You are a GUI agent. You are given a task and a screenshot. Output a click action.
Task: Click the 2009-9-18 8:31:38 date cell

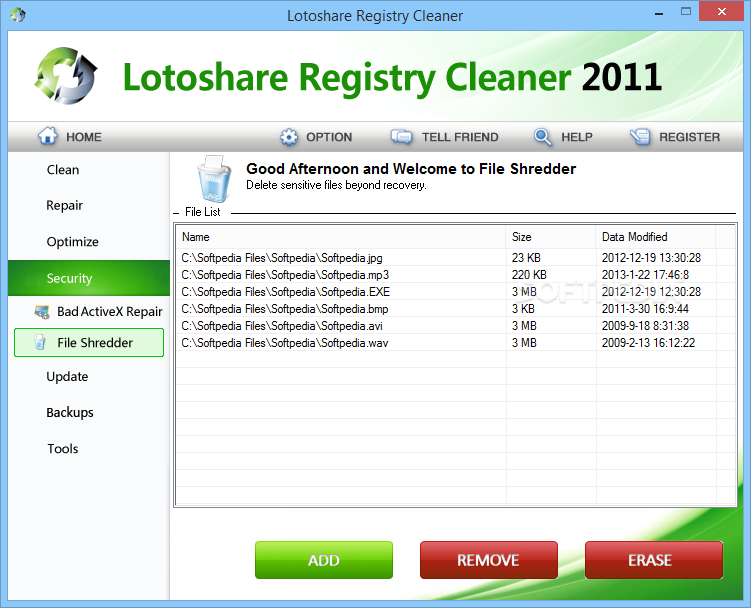(645, 326)
